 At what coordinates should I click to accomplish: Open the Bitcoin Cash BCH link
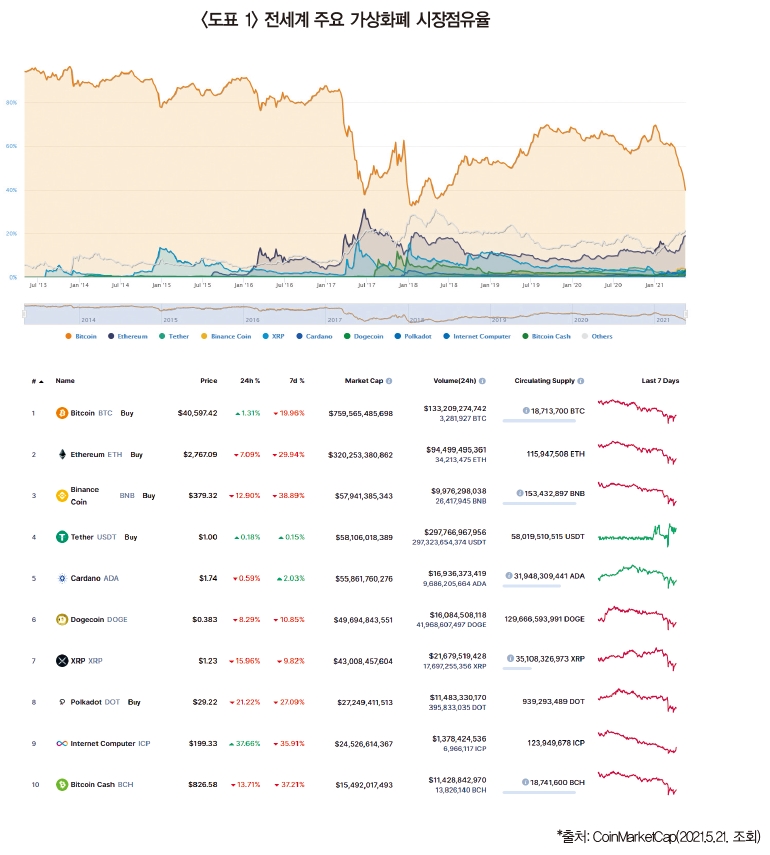pyautogui.click(x=102, y=785)
